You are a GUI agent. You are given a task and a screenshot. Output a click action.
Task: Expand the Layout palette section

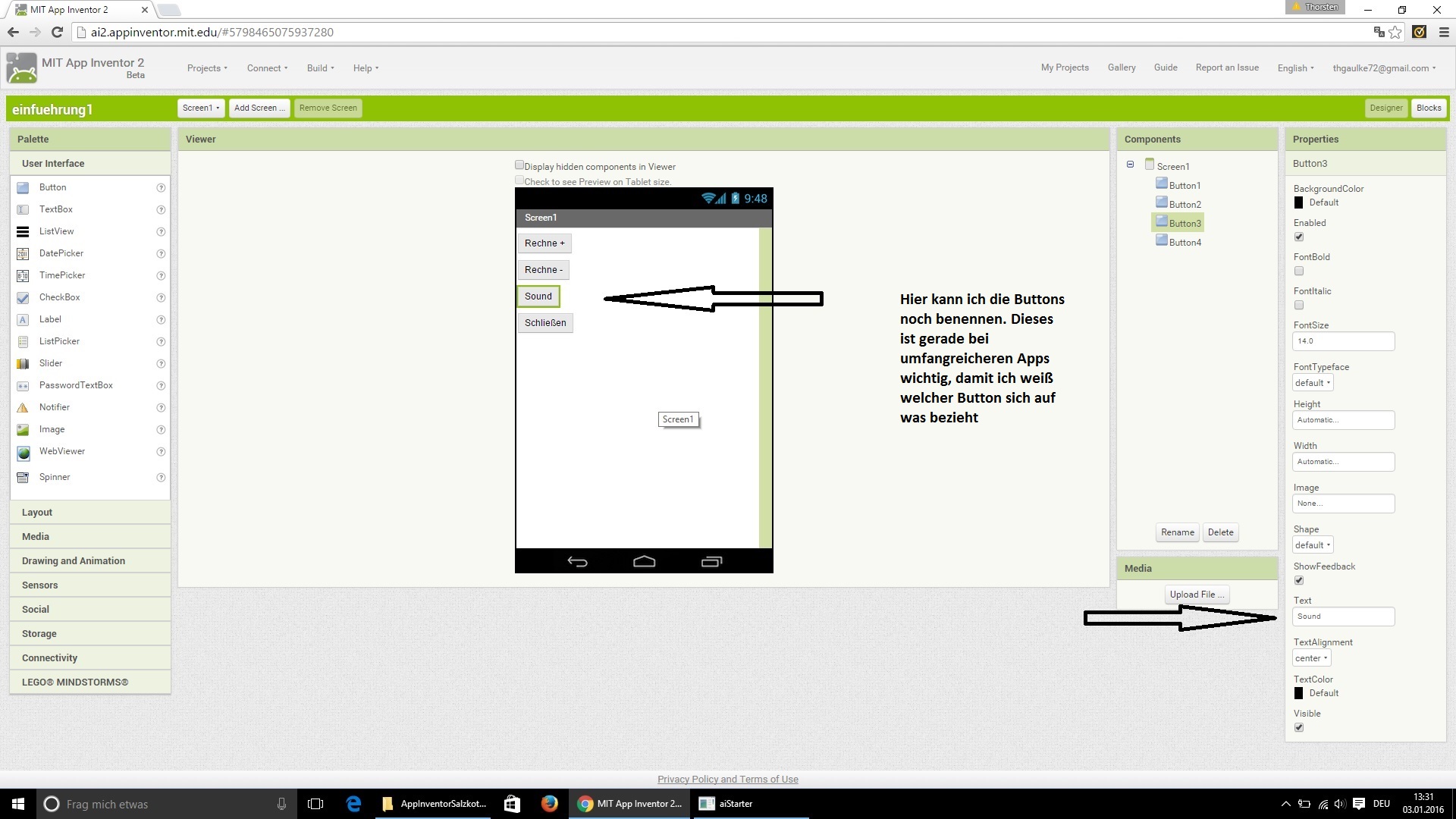tap(90, 513)
